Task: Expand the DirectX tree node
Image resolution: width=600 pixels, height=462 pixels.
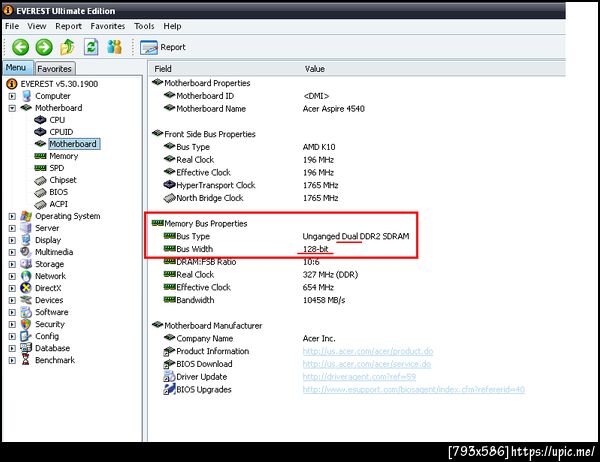Action: point(12,288)
